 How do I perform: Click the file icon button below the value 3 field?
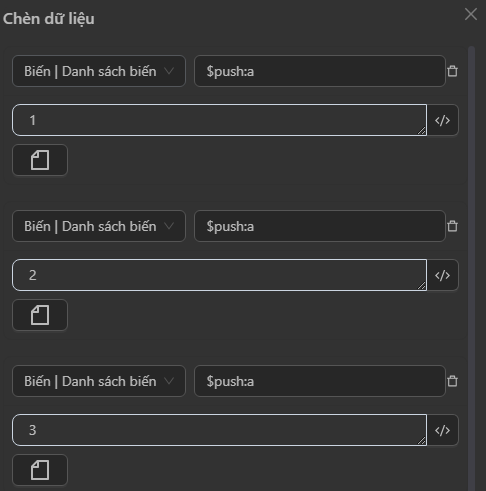click(x=40, y=470)
